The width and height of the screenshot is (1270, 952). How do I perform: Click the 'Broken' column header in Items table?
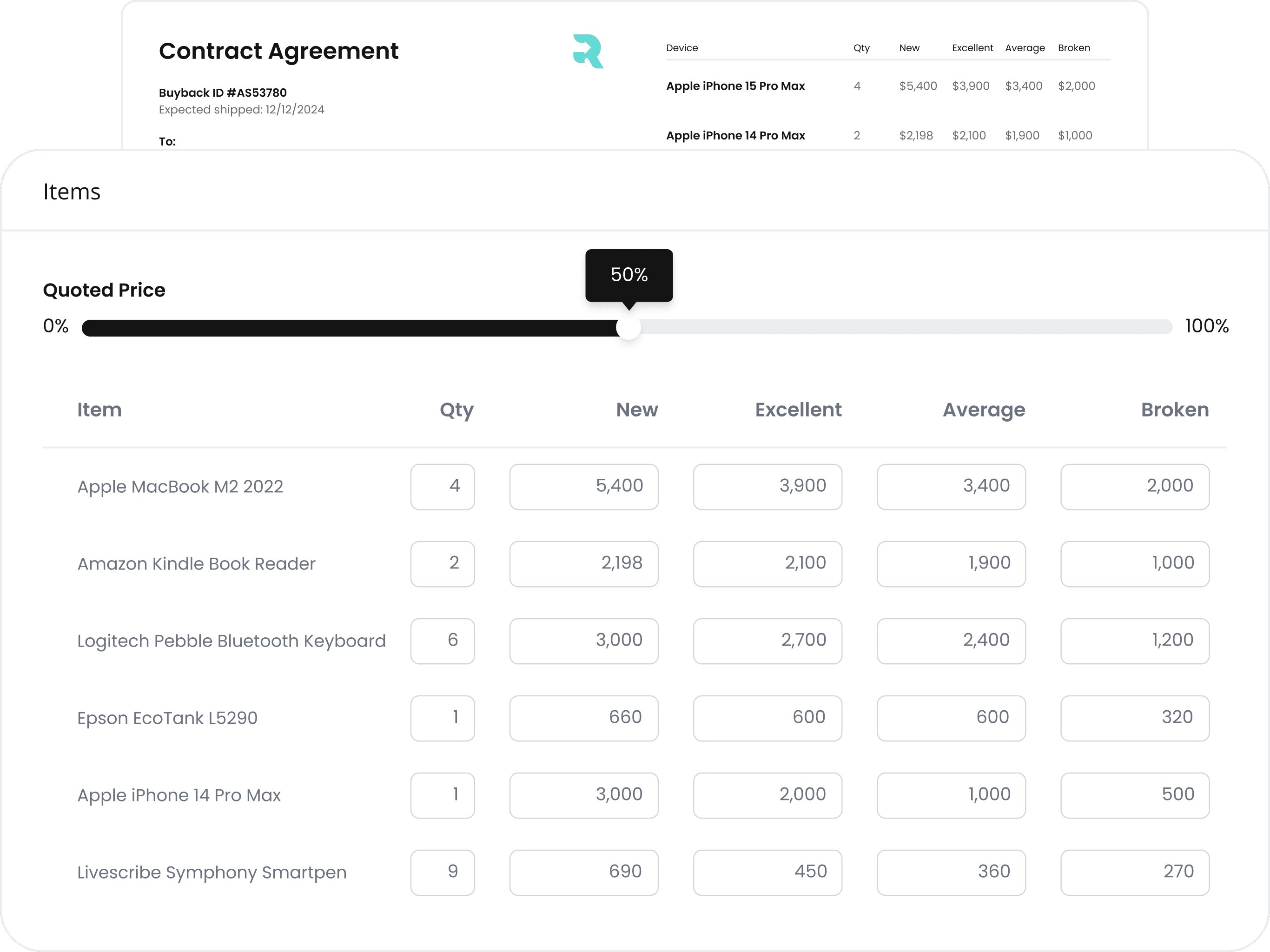tap(1175, 410)
